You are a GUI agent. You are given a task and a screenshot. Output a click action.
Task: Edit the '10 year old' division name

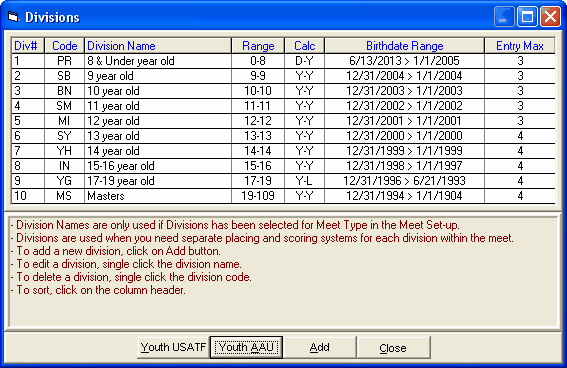pos(158,91)
